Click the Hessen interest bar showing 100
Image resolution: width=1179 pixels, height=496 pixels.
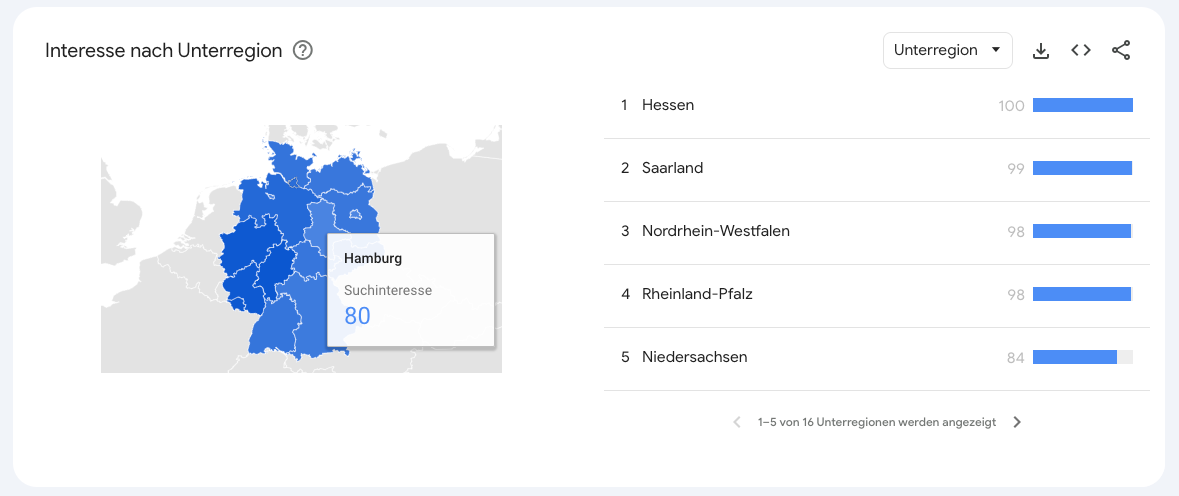pos(1083,105)
